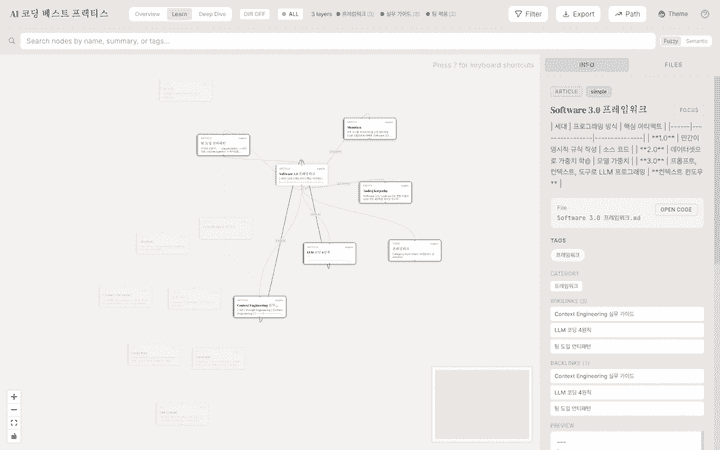Select the Software 3.0 프레임워크 graph node

302,175
